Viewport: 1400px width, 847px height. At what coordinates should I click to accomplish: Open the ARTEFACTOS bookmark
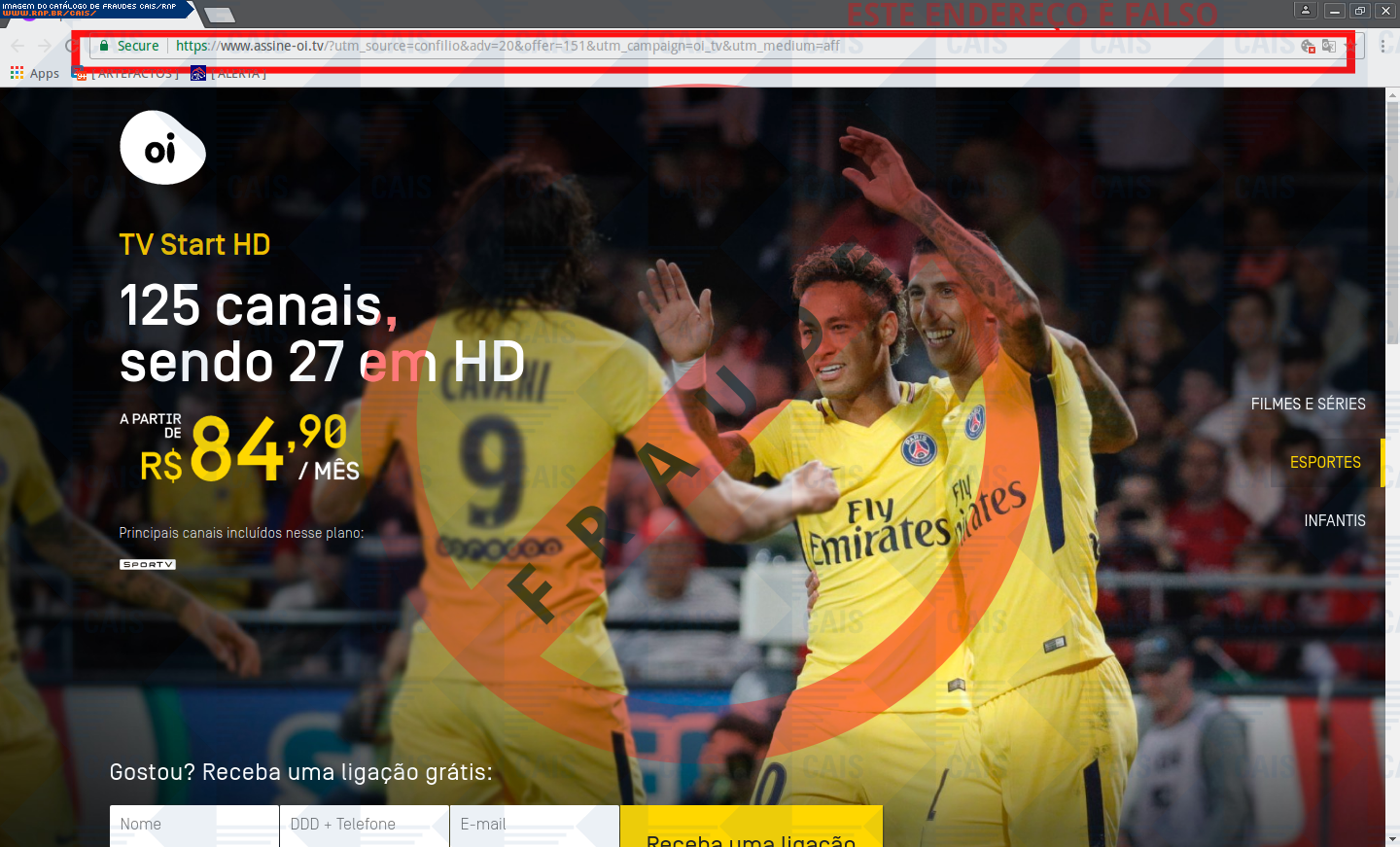pos(126,74)
